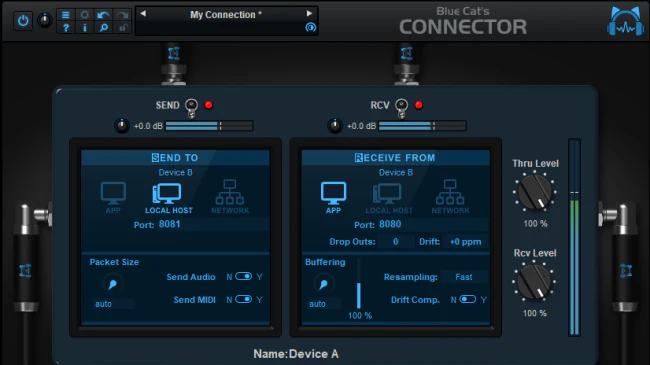Click the Thru Level 100 % value
This screenshot has height=365, width=650.
point(535,224)
